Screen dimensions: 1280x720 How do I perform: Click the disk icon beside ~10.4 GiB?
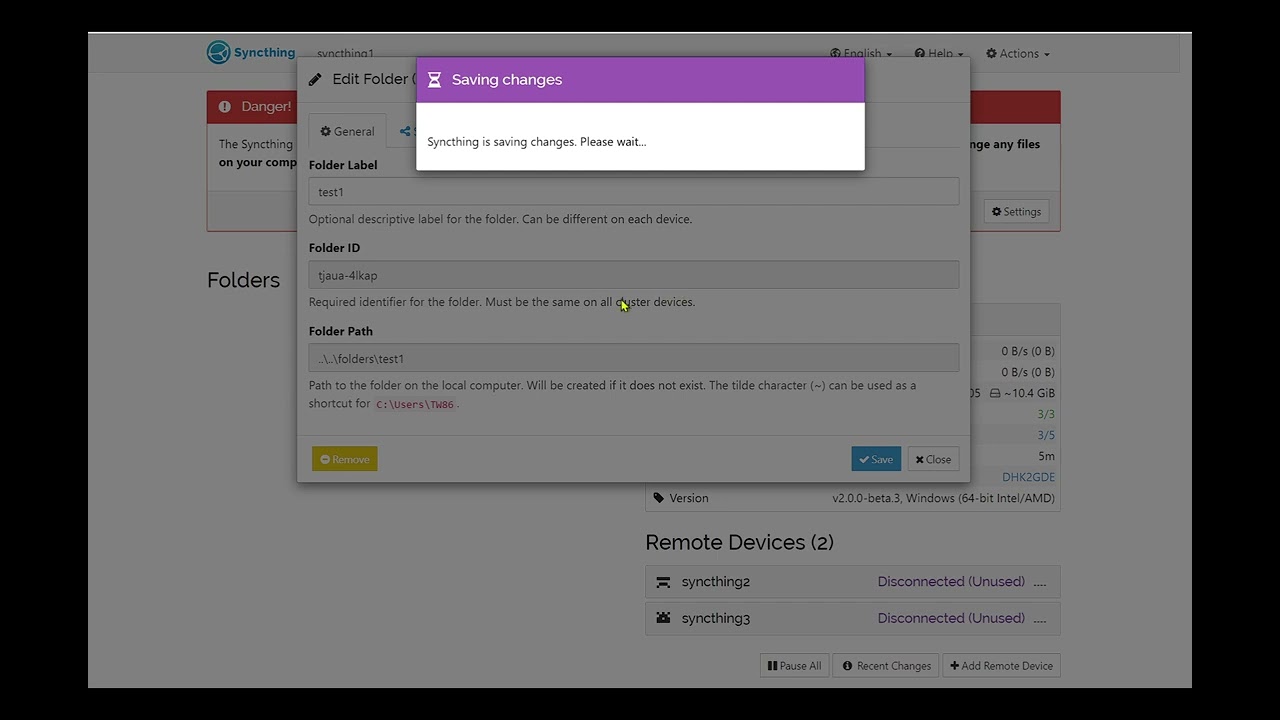[x=995, y=393]
